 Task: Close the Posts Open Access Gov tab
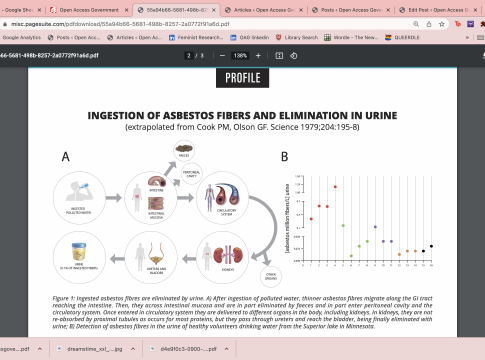pos(388,10)
